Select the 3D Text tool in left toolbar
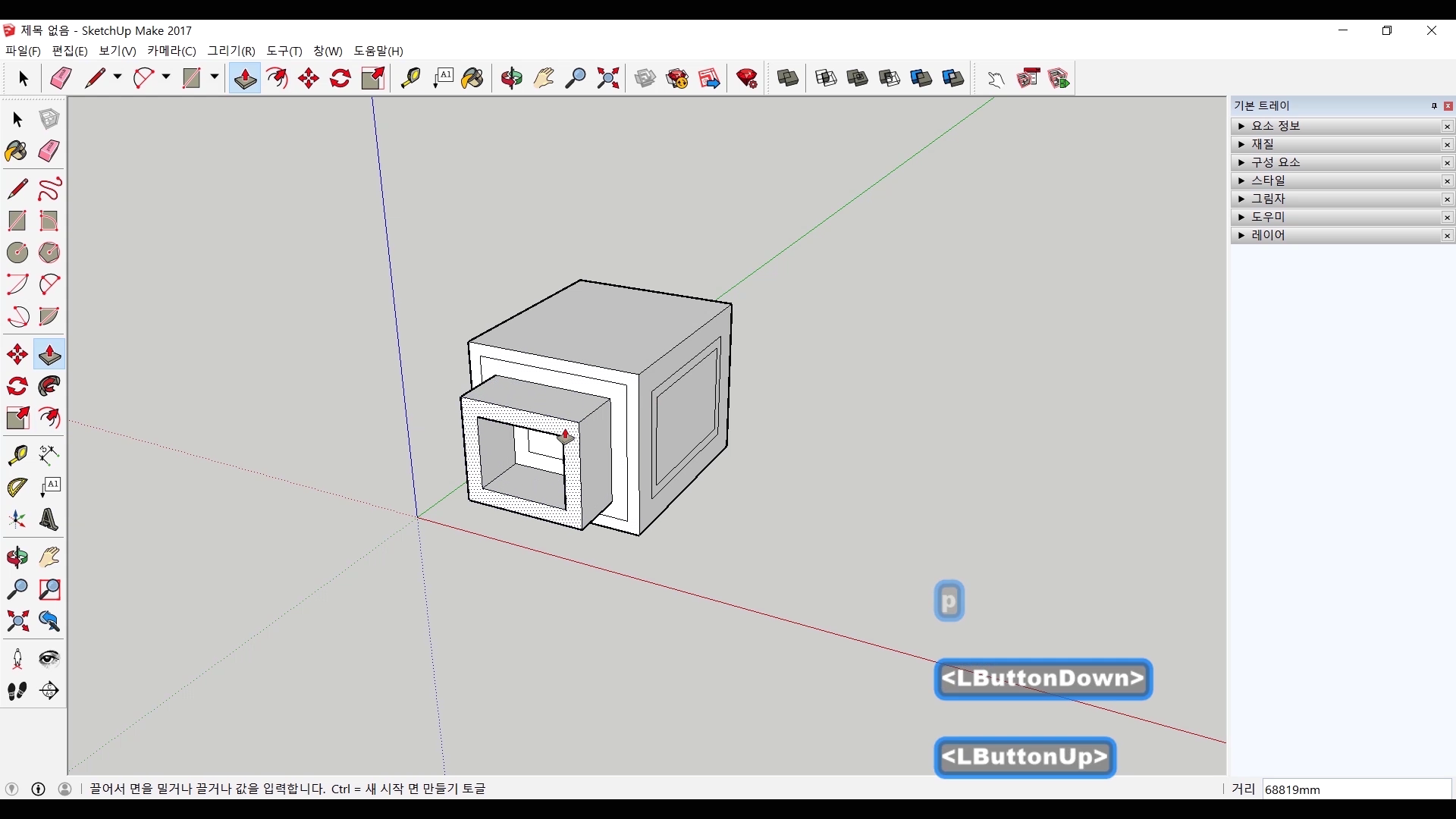 pos(49,519)
